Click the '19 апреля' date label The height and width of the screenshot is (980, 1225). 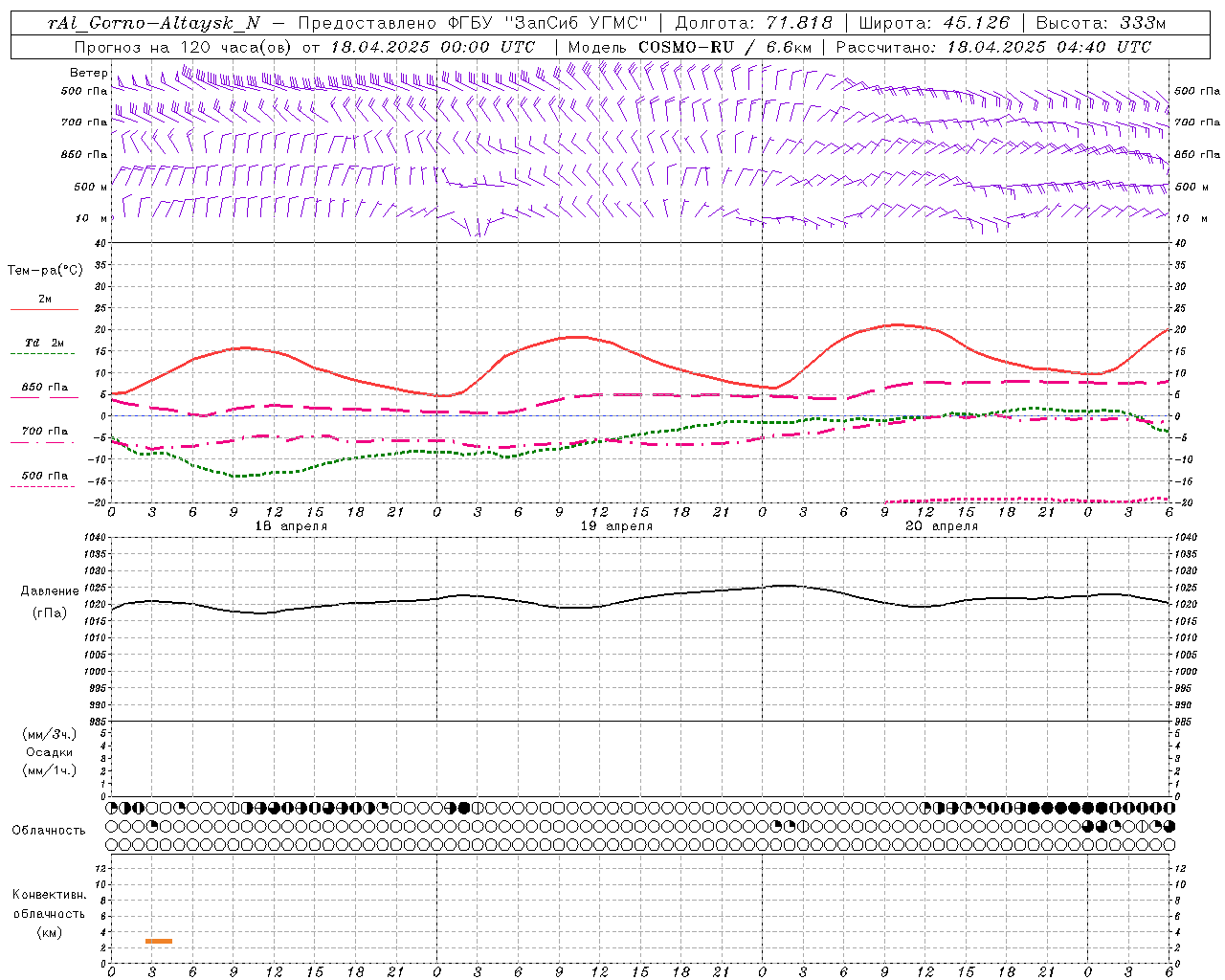point(616,526)
